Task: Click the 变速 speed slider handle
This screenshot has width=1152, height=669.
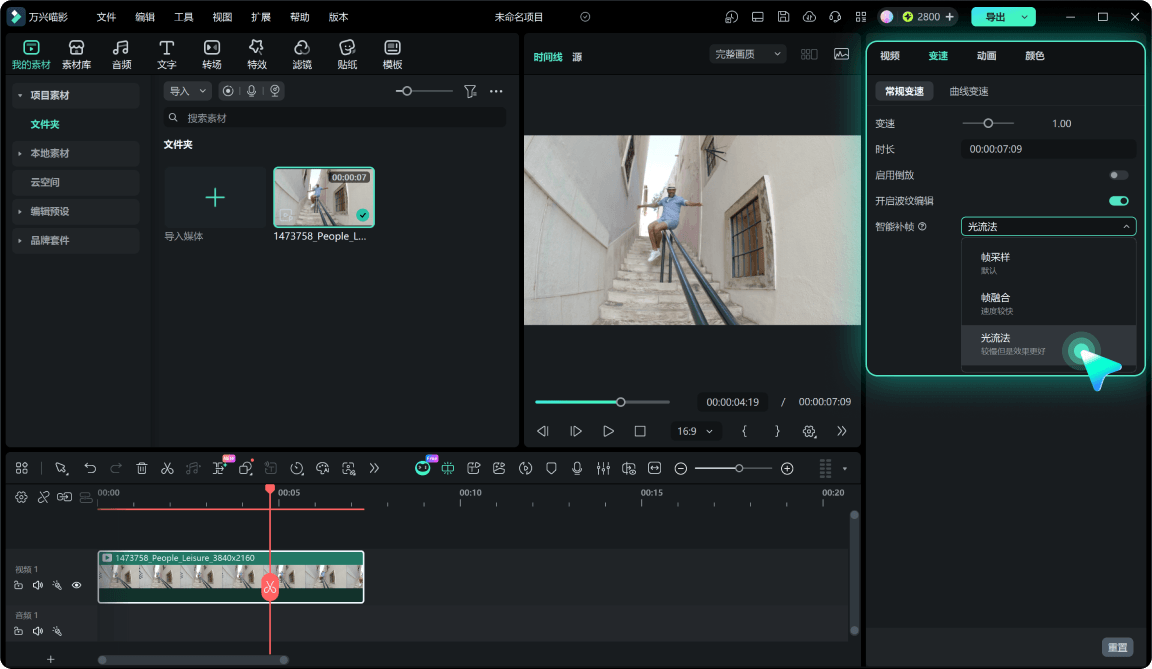Action: point(988,123)
